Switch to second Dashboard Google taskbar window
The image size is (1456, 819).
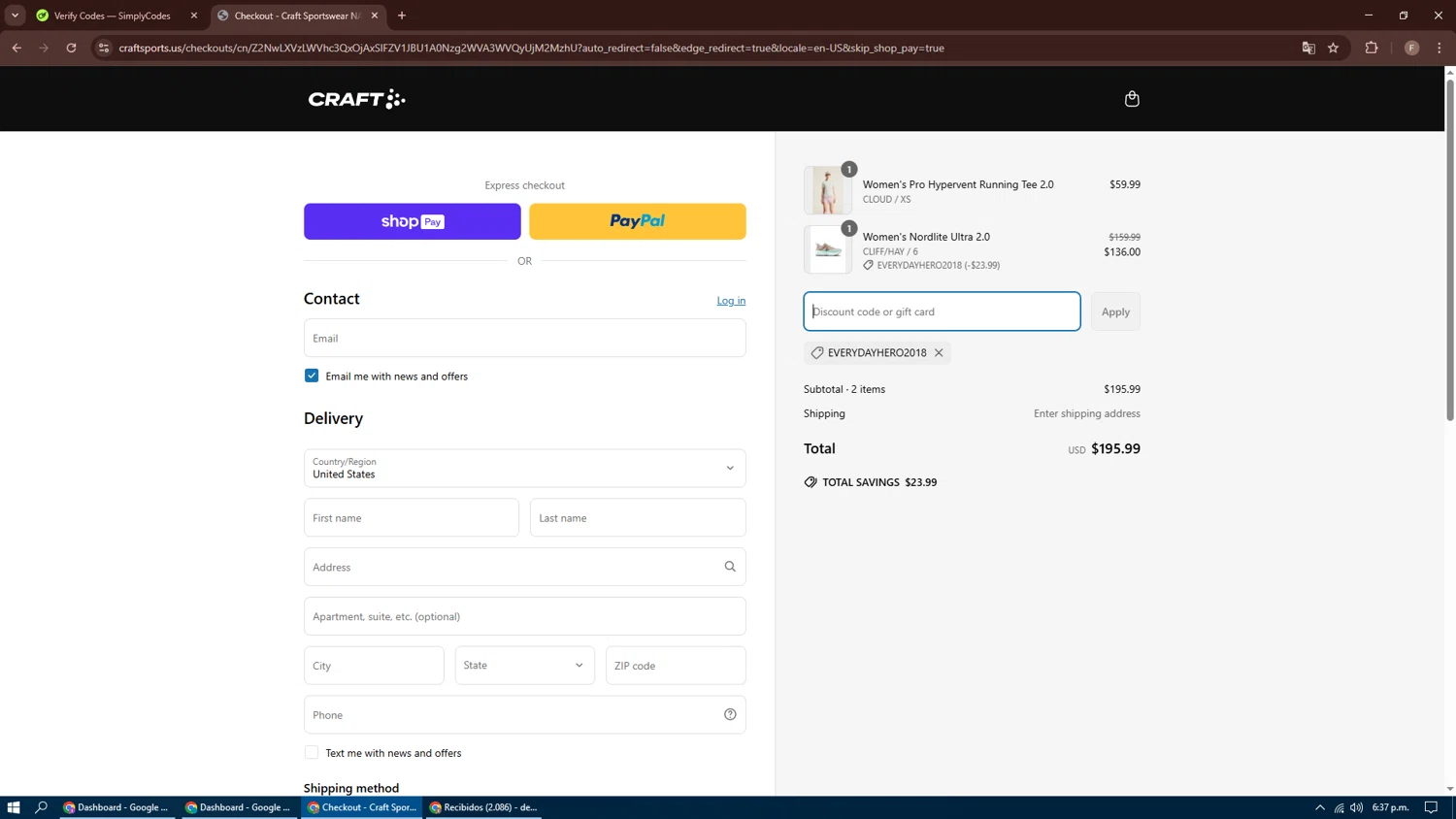[239, 807]
